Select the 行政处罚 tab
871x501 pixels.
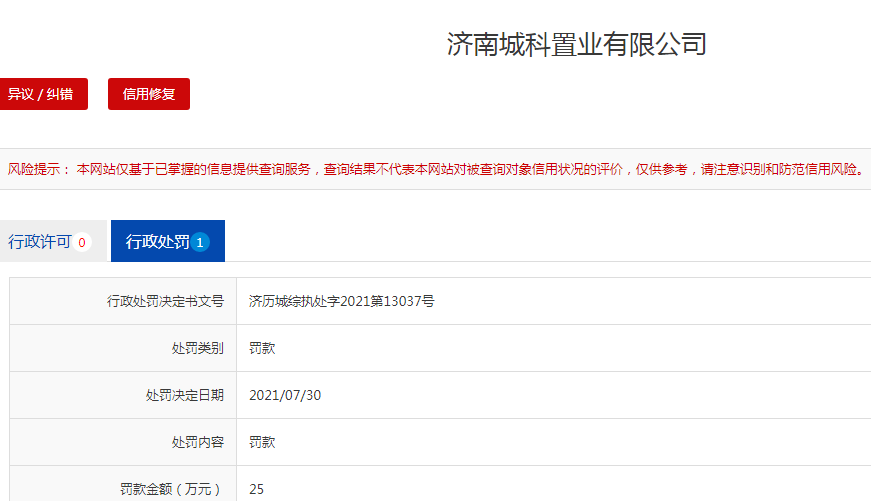pyautogui.click(x=168, y=241)
